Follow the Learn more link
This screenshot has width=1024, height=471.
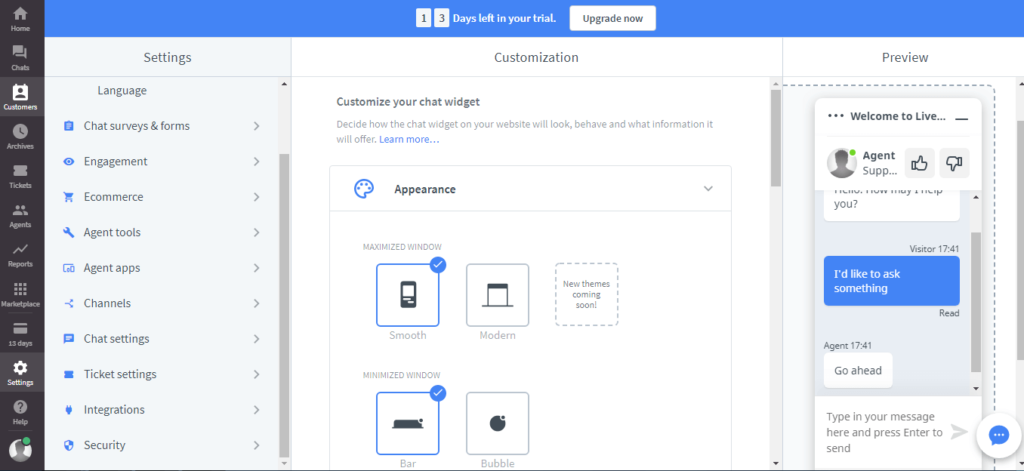point(409,139)
